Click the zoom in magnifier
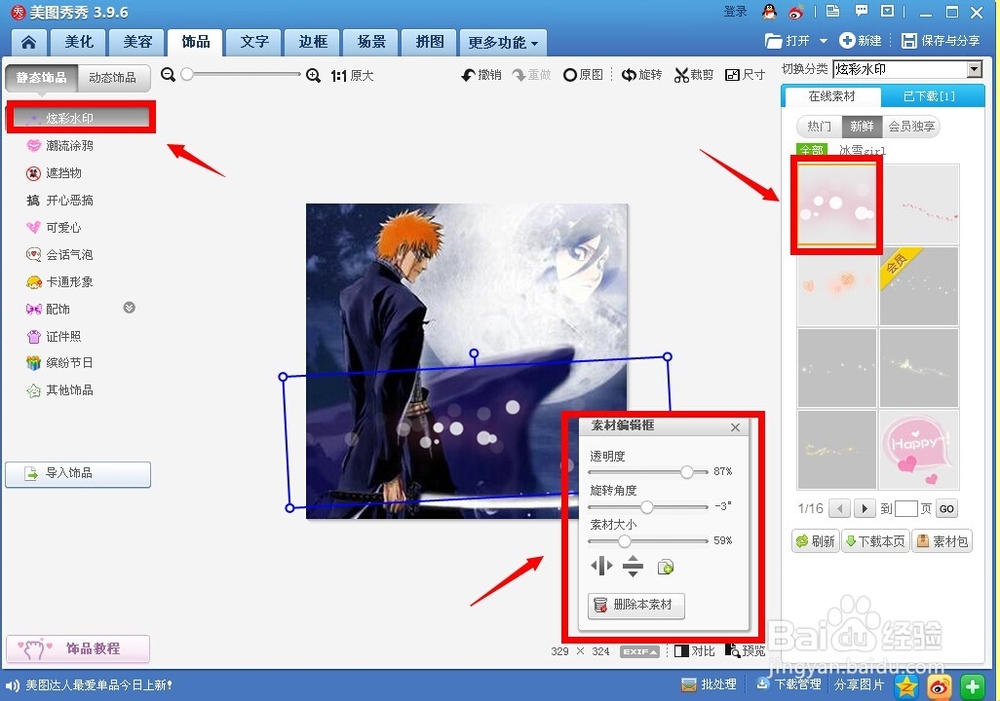Viewport: 1000px width, 701px height. point(313,75)
